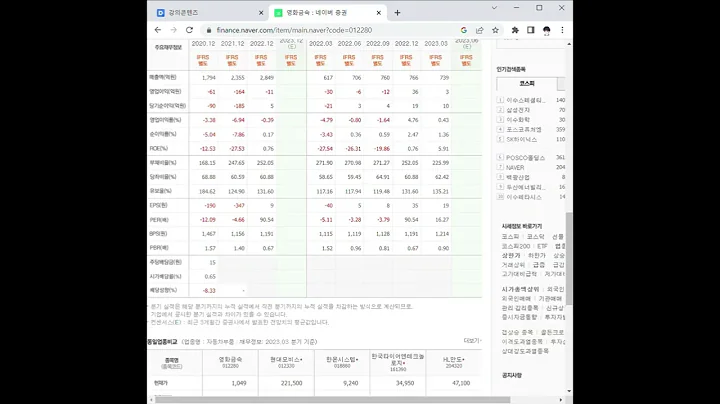Switch to the 강의콘텐츠 tab
Viewport: 720px width, 404px height.
[209, 13]
